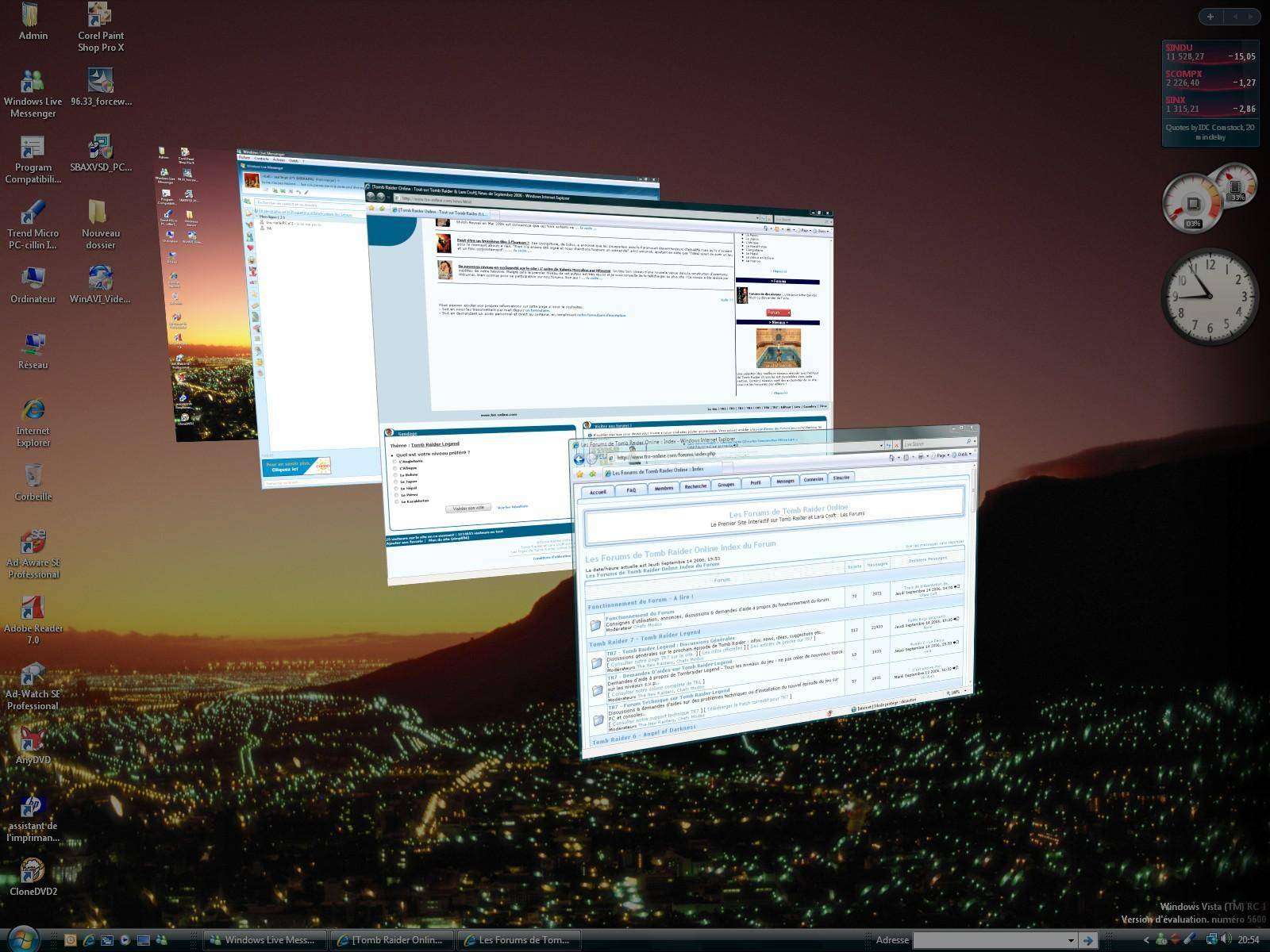Viewport: 1270px width, 952px height.
Task: Open the Corbeille recycle bin
Action: [x=33, y=482]
